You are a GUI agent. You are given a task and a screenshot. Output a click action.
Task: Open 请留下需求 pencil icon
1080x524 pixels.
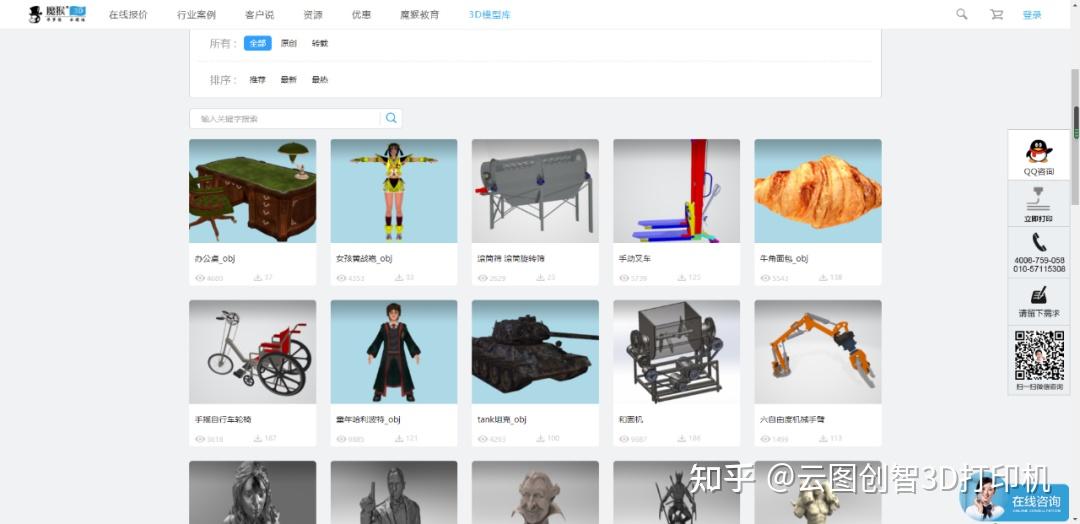point(1039,295)
